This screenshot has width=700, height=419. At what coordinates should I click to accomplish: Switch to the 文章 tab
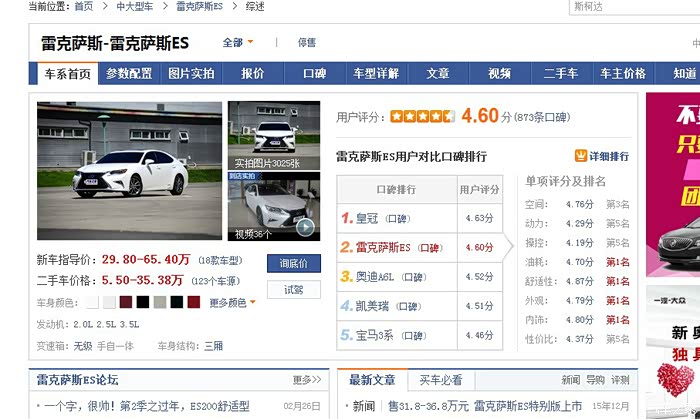pyautogui.click(x=438, y=74)
